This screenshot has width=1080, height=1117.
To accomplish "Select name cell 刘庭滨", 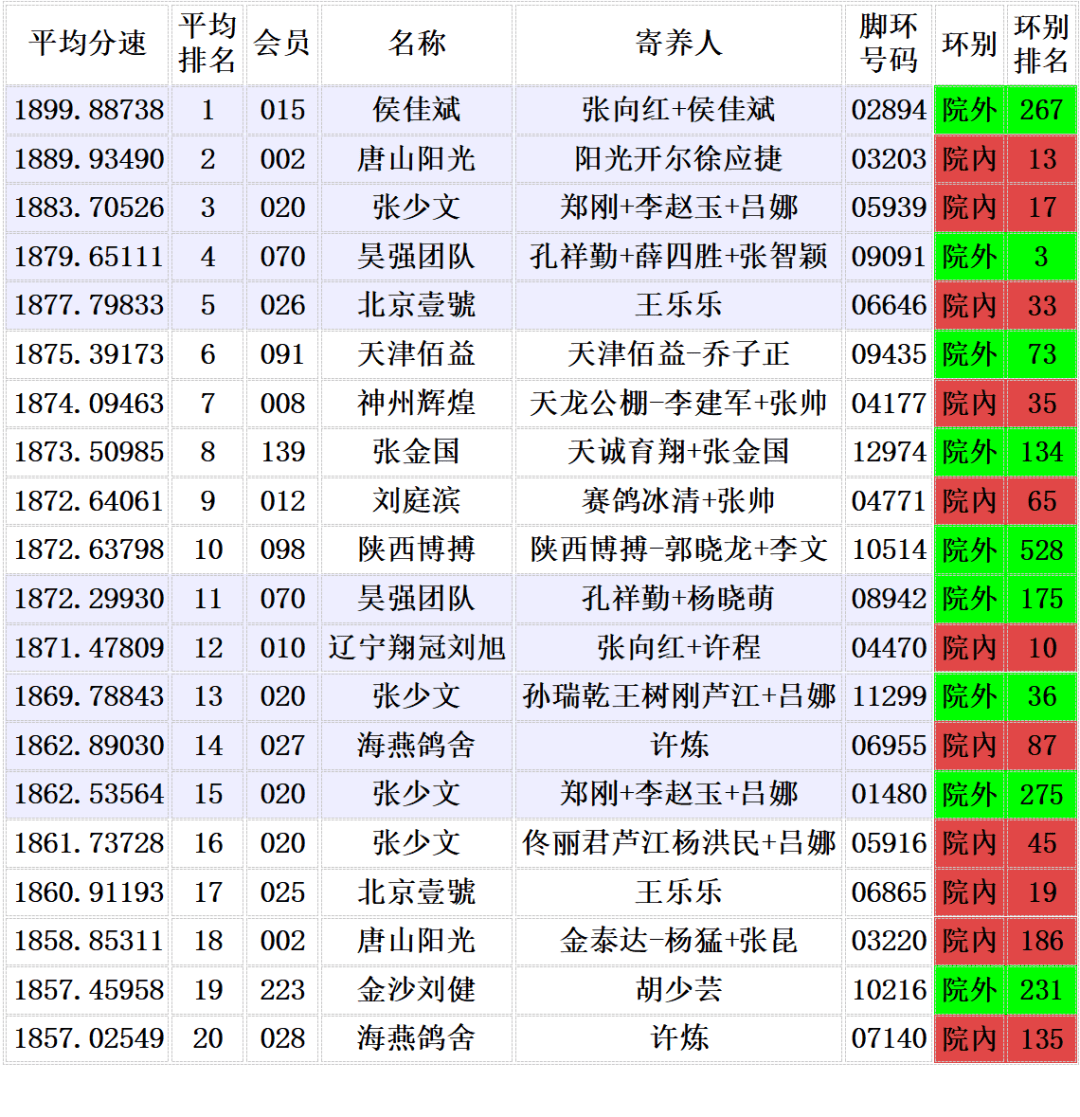I will [x=417, y=501].
